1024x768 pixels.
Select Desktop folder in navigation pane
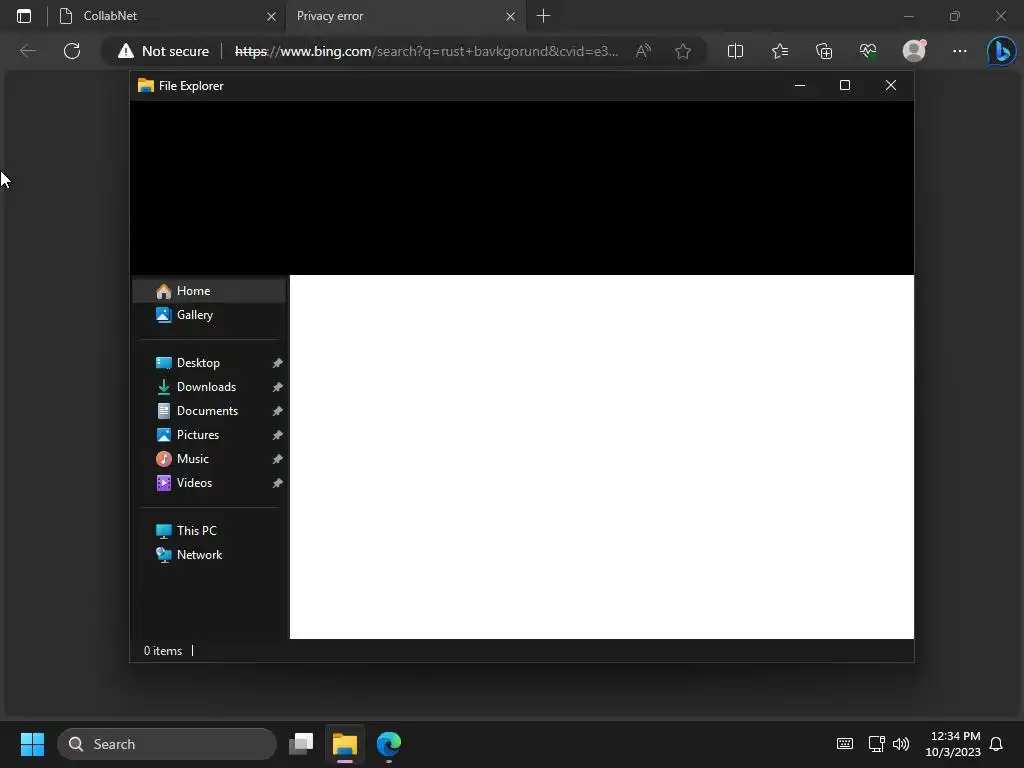pos(209,362)
